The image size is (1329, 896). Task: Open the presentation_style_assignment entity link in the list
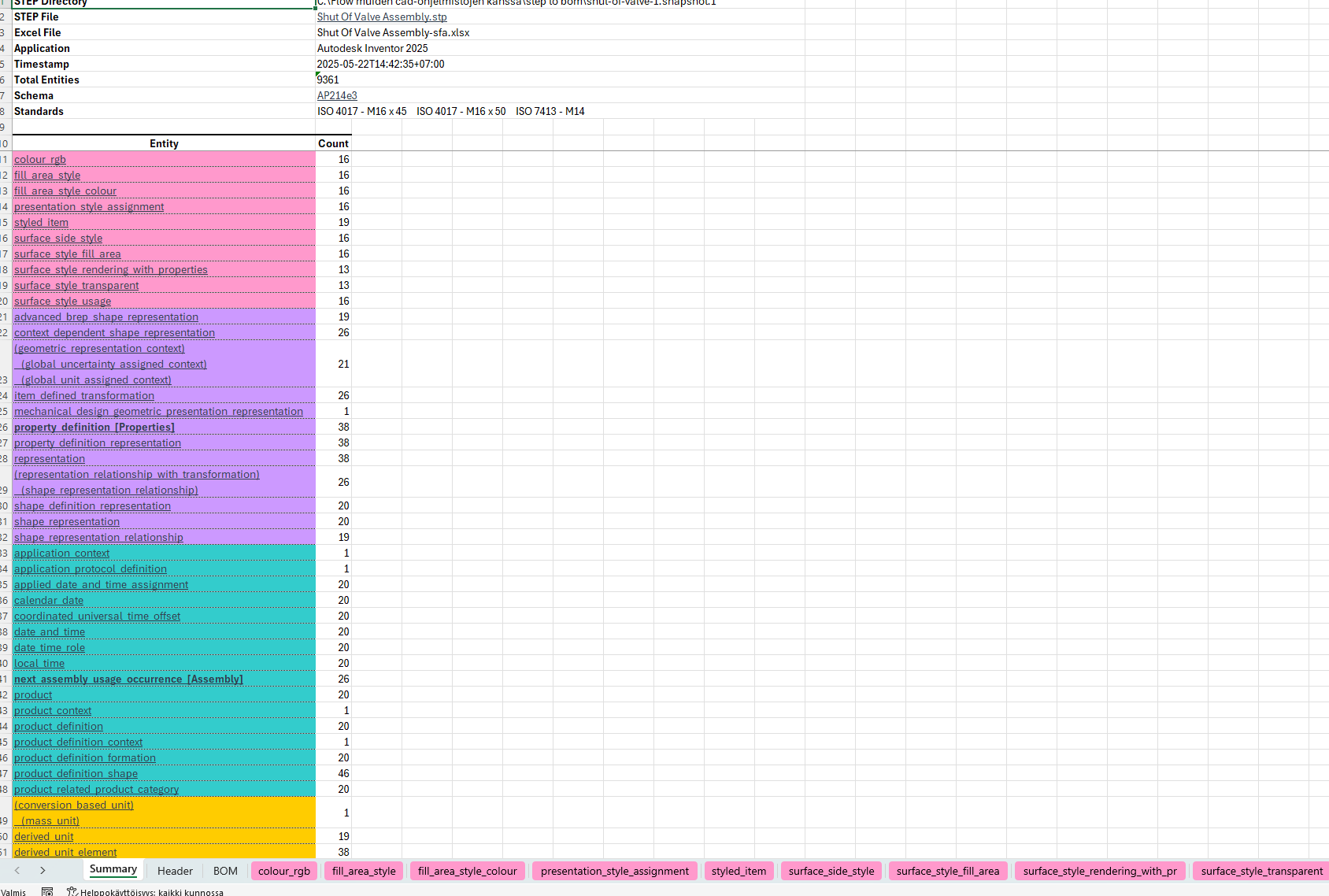coord(89,206)
